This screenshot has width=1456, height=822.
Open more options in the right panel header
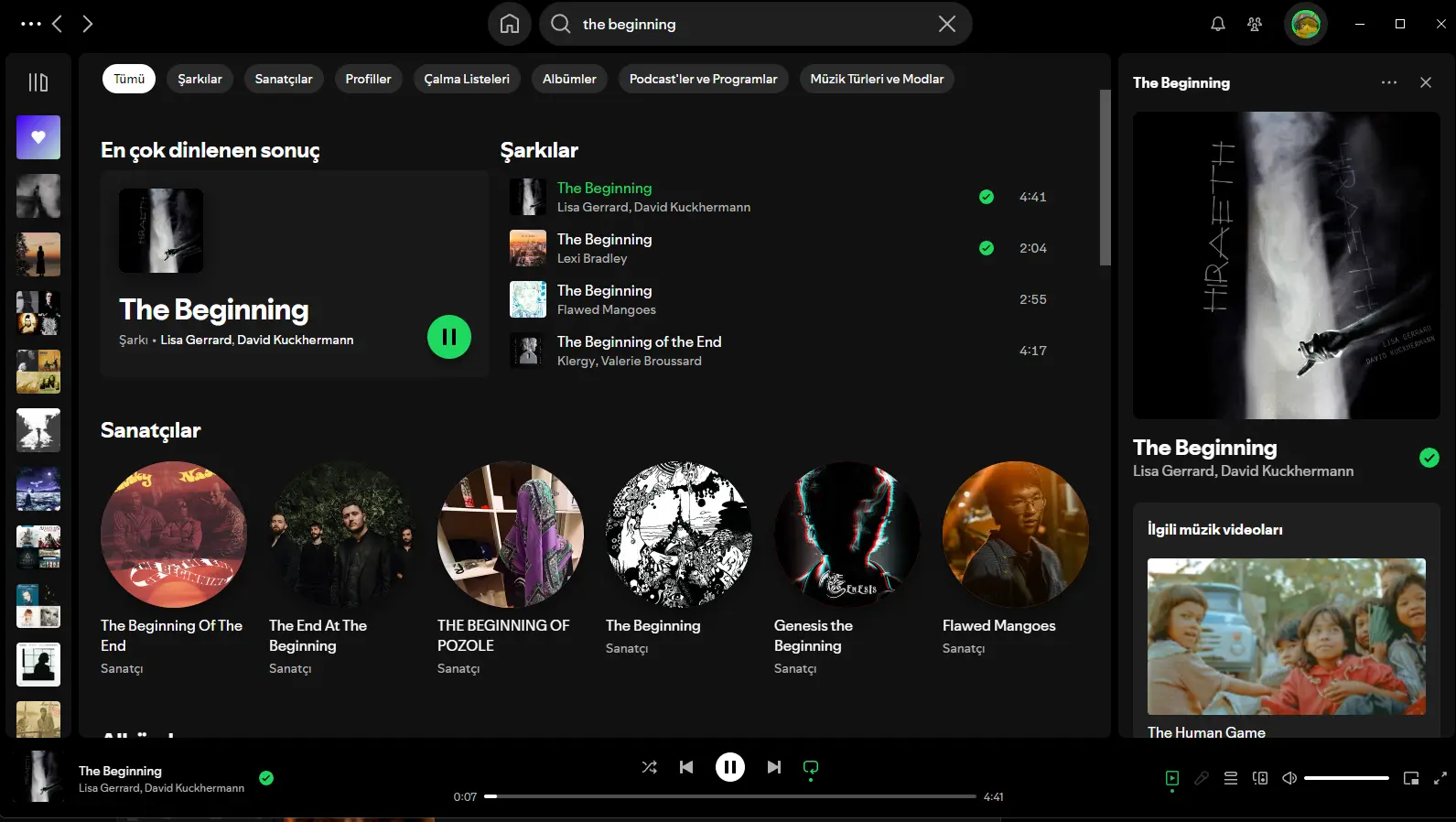(x=1389, y=82)
